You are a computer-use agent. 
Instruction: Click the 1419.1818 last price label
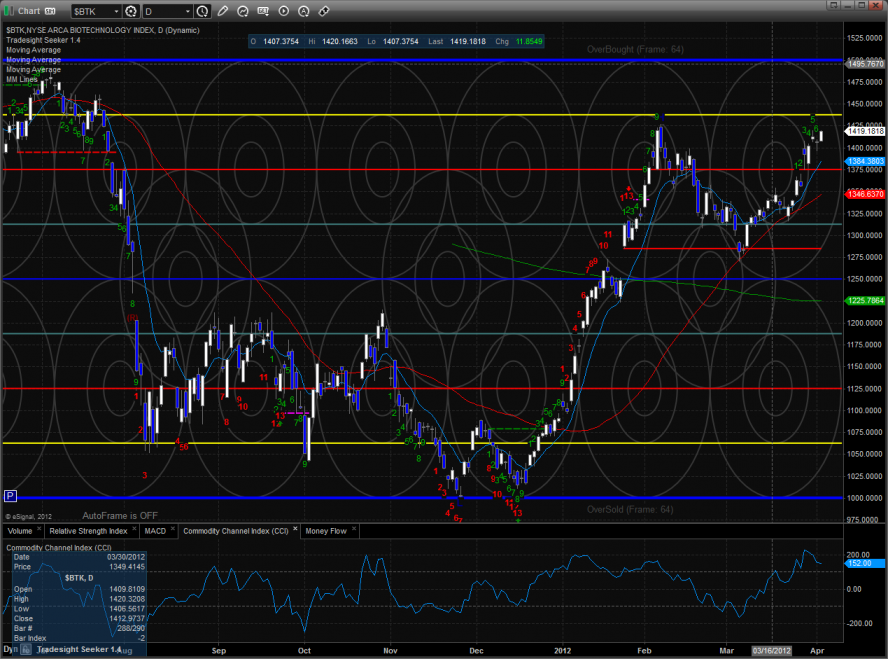pos(866,131)
